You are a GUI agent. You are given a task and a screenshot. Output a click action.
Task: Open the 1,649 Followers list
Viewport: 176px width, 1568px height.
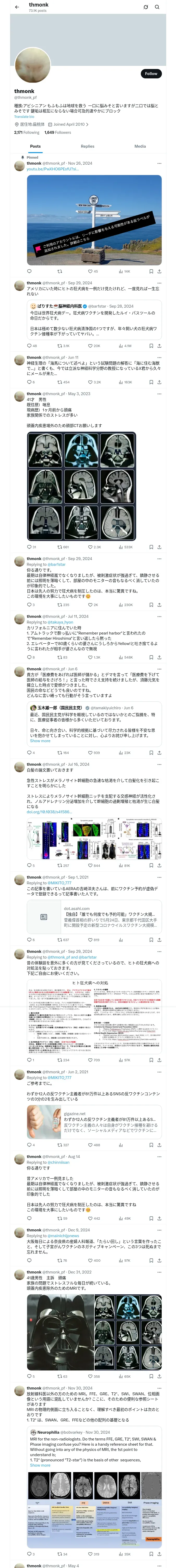(58, 132)
